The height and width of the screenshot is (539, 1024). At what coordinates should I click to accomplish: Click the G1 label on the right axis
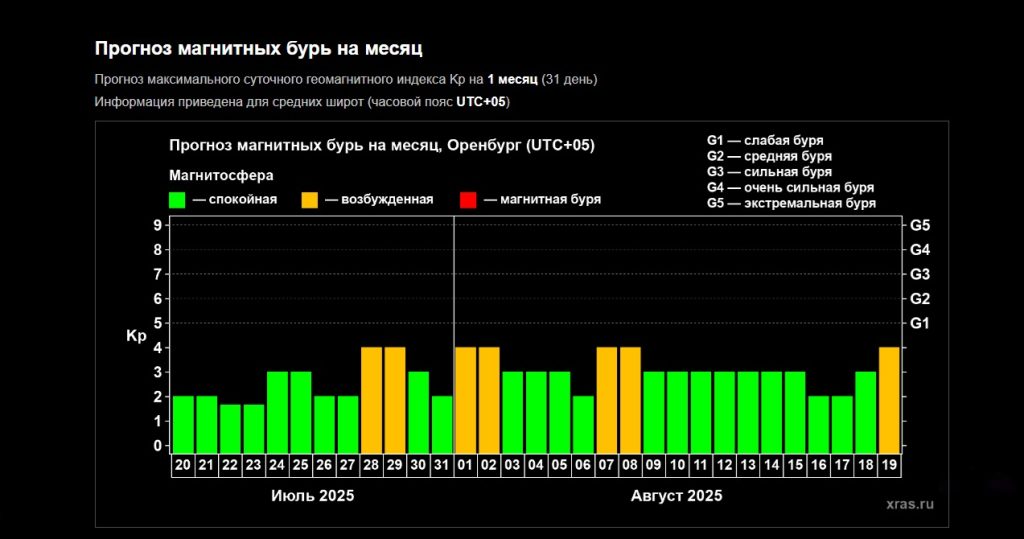pos(920,323)
